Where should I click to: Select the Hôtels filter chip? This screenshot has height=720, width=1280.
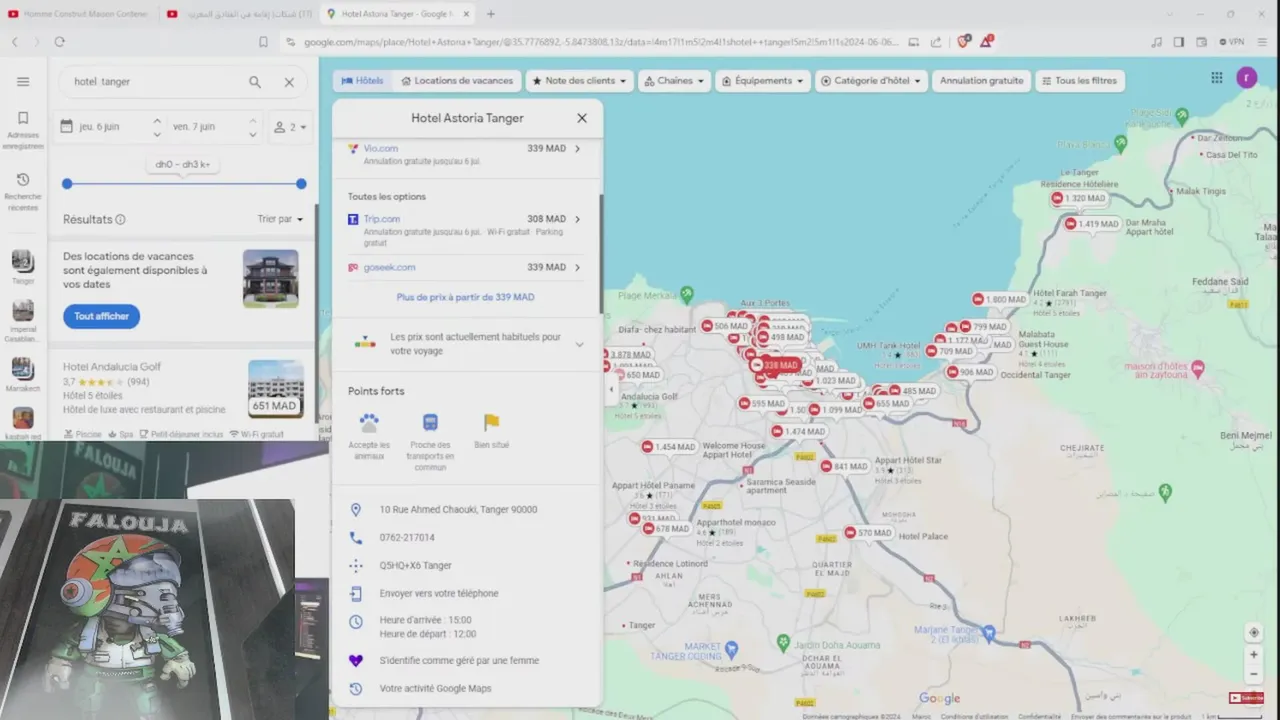point(362,81)
